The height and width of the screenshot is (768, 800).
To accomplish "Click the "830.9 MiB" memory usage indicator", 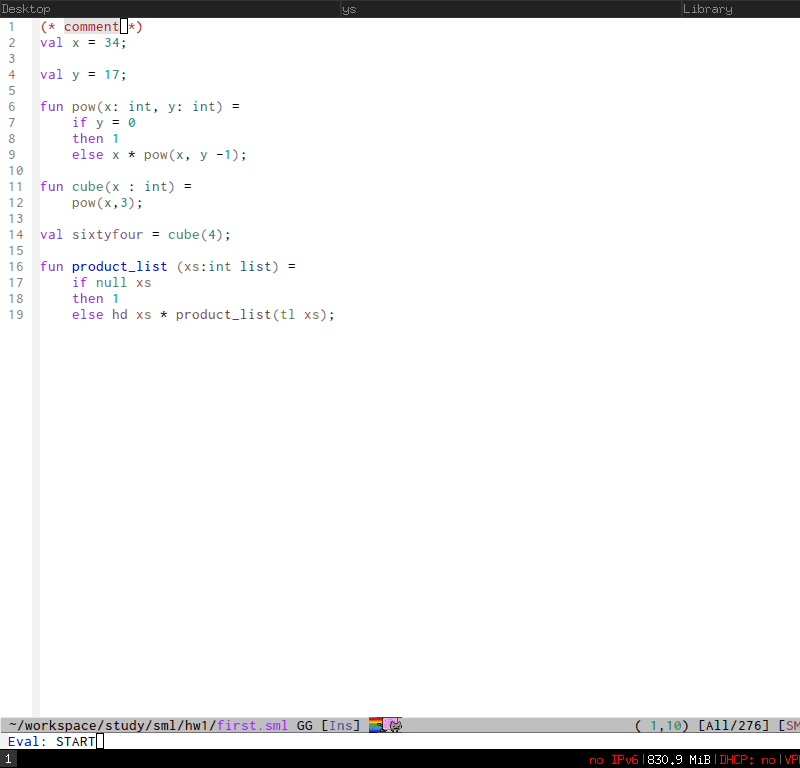I will [x=677, y=759].
